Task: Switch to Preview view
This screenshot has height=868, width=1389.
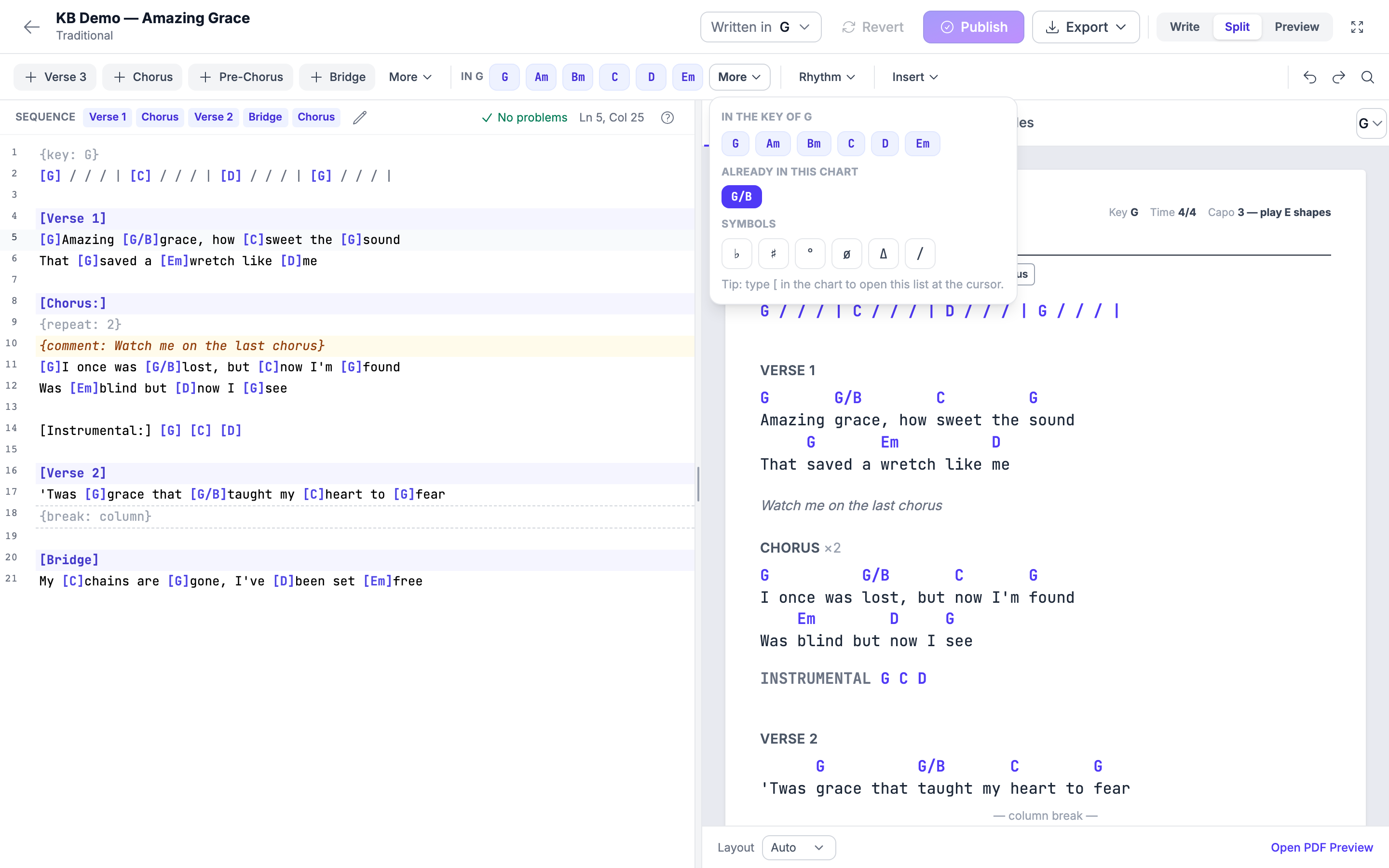Action: pyautogui.click(x=1296, y=27)
